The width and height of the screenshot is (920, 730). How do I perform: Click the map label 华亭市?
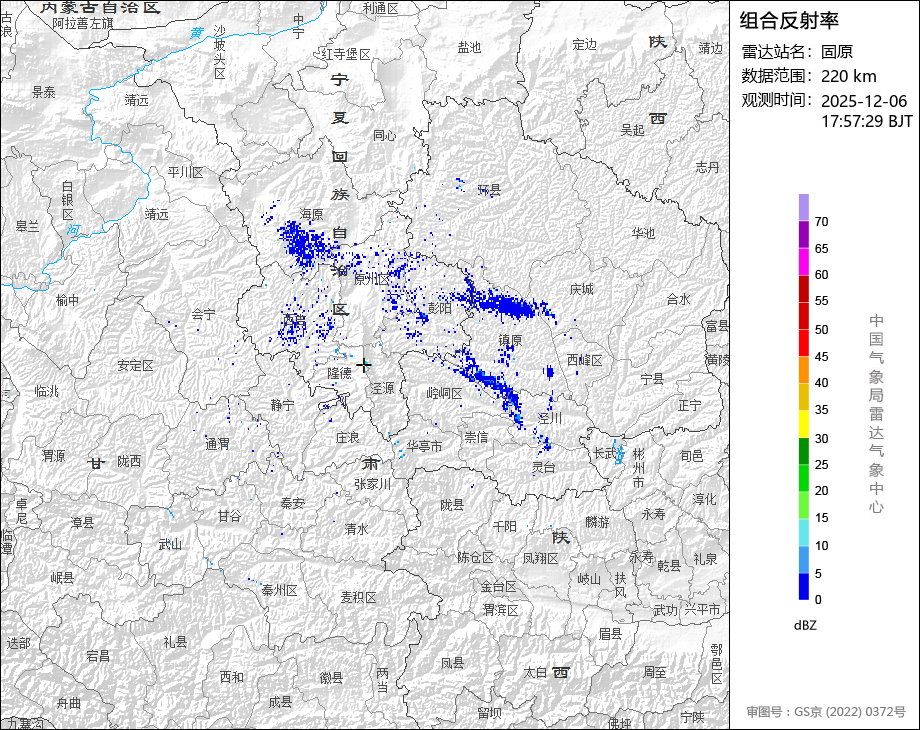click(x=424, y=446)
